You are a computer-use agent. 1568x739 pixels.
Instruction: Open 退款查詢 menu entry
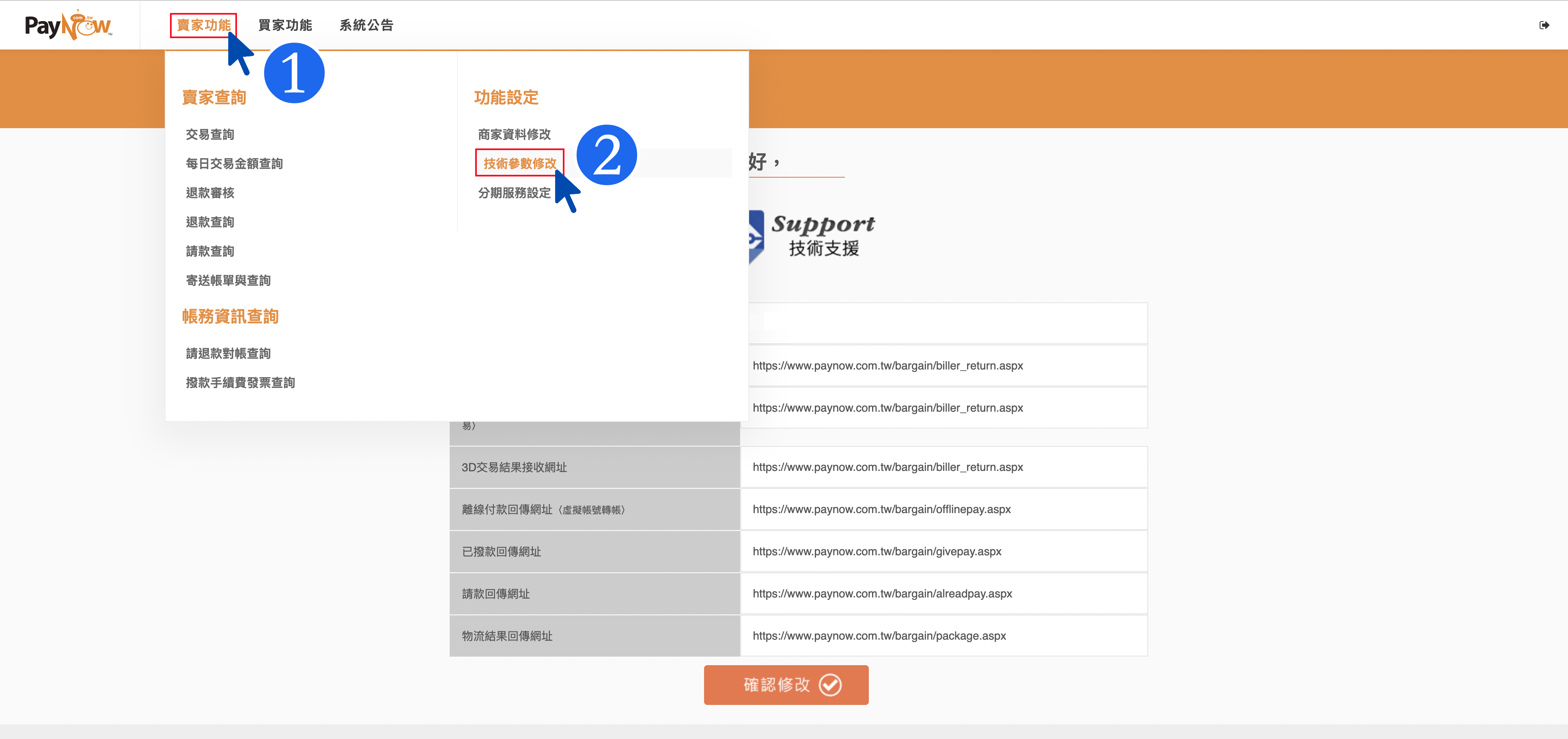pos(210,222)
